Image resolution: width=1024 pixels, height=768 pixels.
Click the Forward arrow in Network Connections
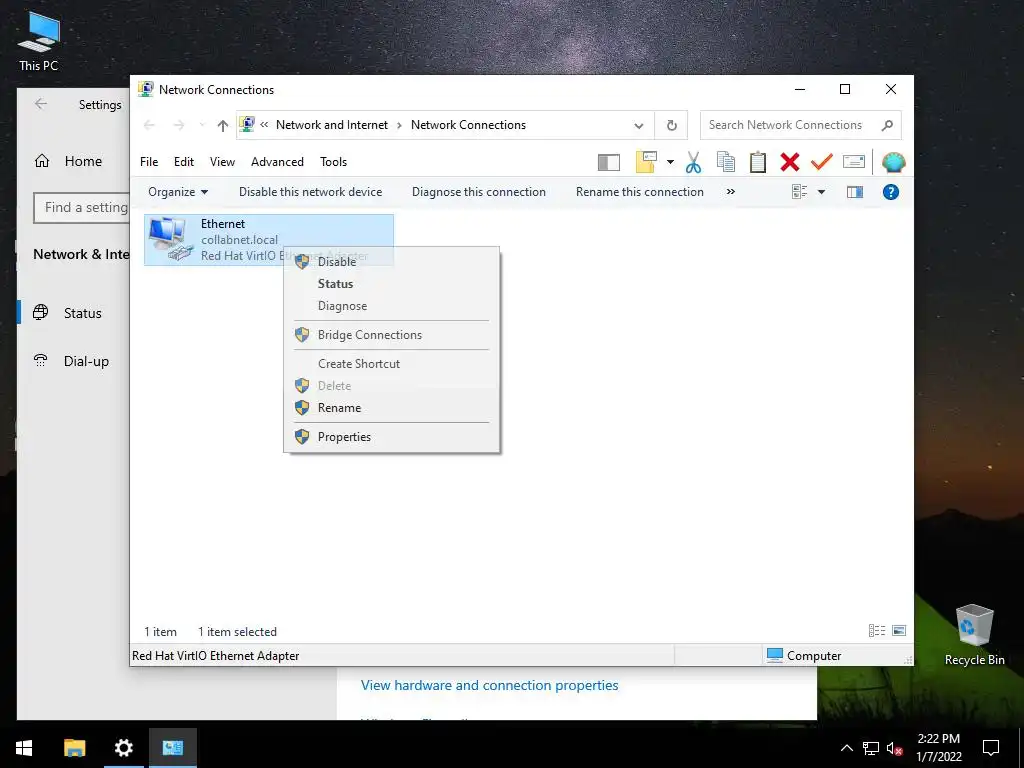click(x=178, y=125)
